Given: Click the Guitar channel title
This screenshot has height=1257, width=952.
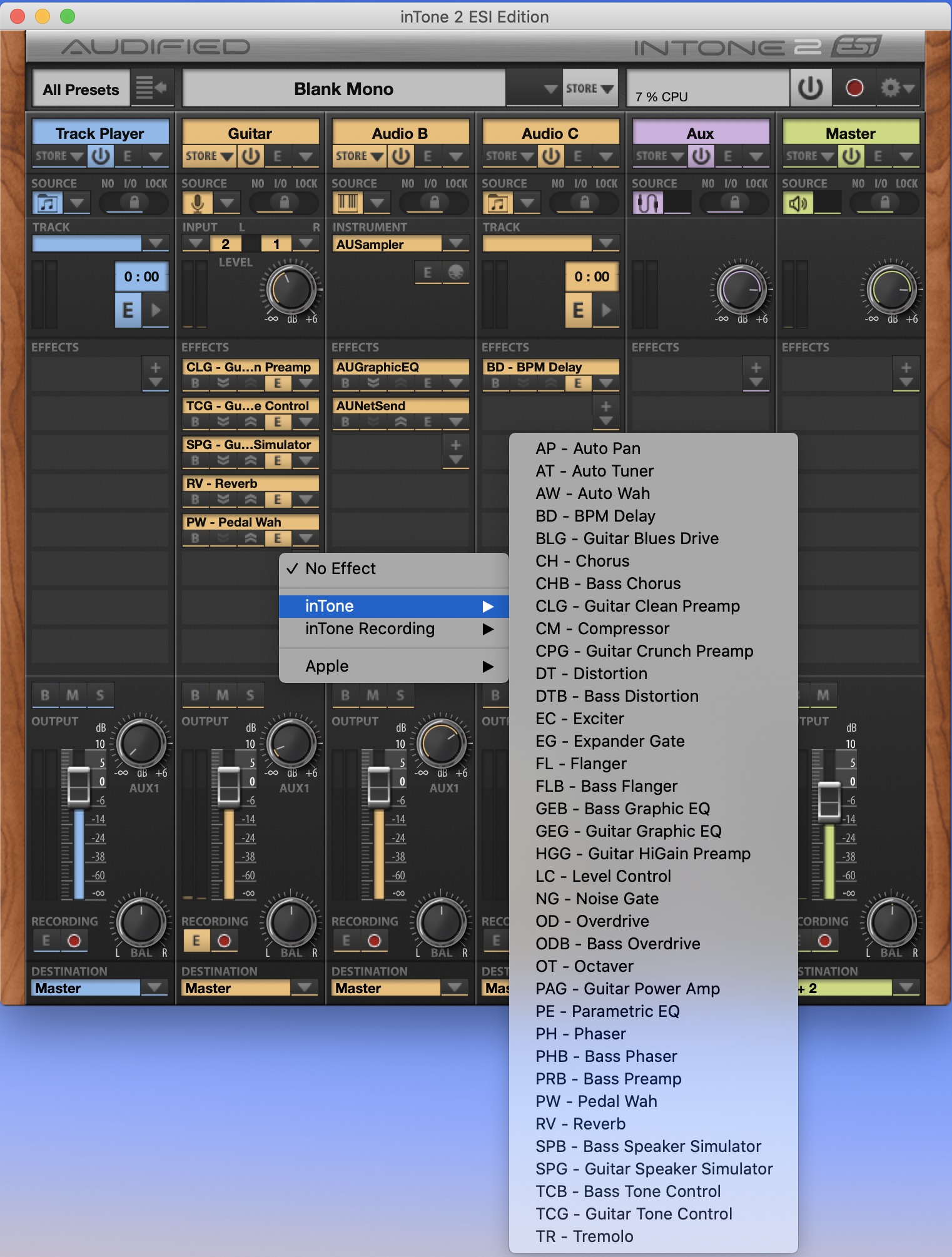Looking at the screenshot, I should tap(250, 133).
